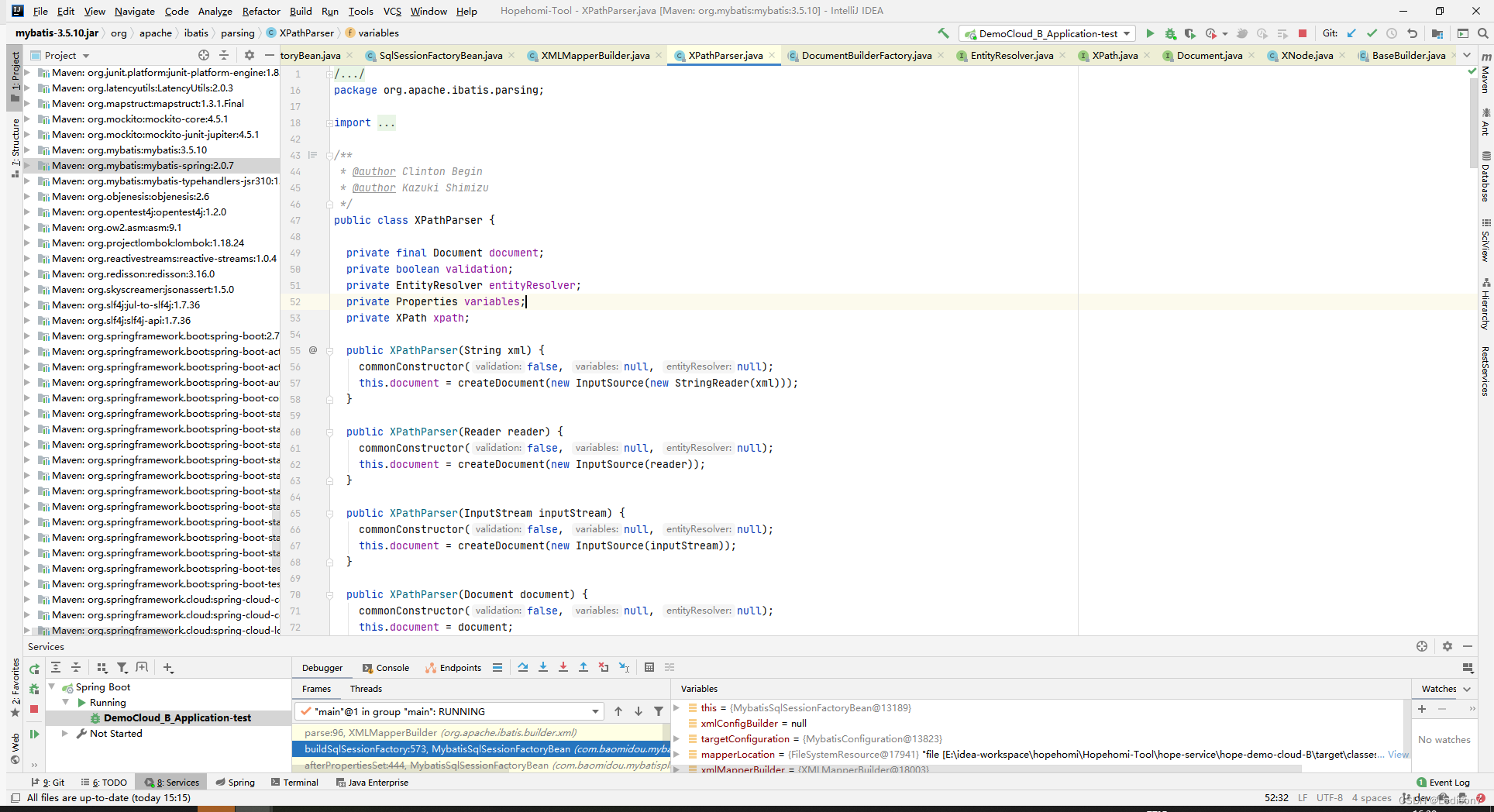
Task: Open Project panel settings gear
Action: coord(249,55)
